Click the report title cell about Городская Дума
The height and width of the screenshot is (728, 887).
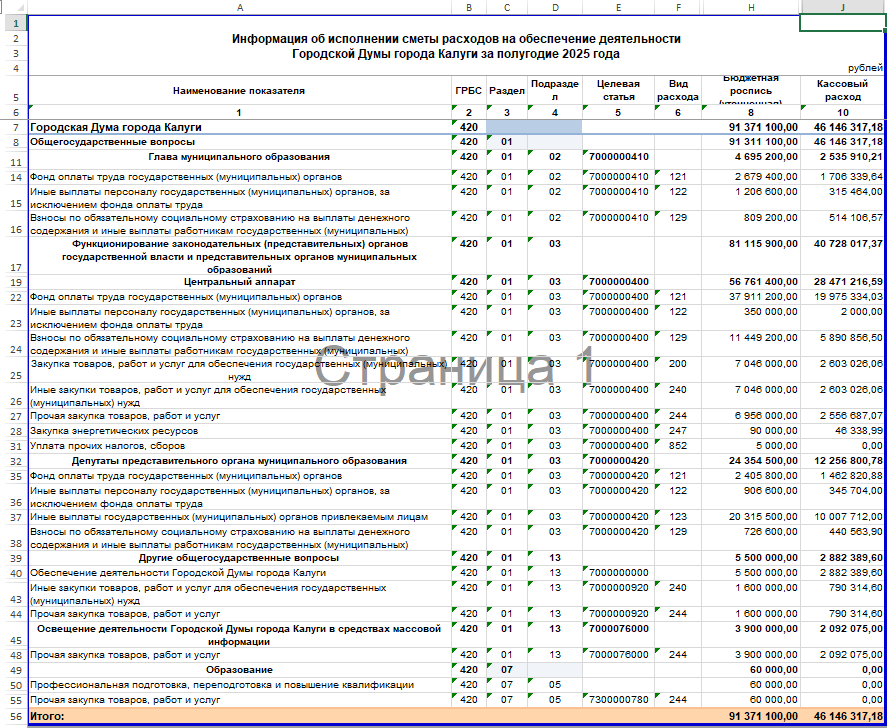point(456,46)
